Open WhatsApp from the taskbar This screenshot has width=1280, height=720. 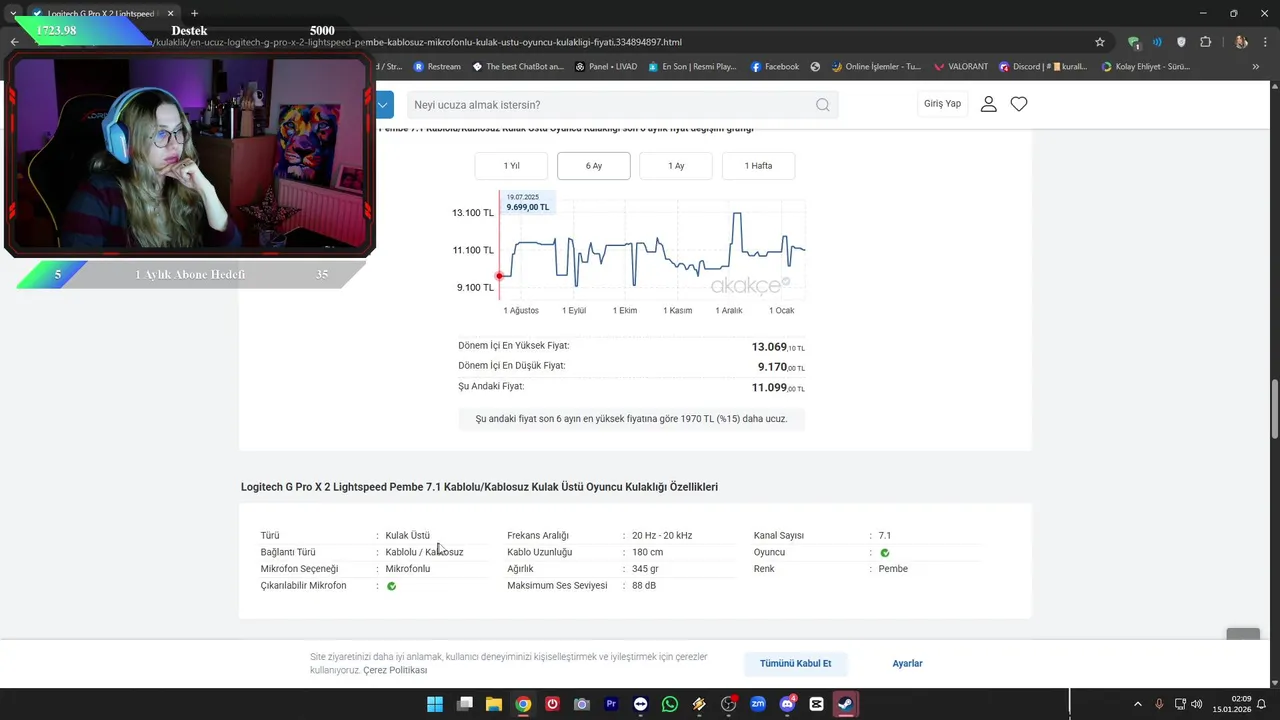tap(669, 704)
